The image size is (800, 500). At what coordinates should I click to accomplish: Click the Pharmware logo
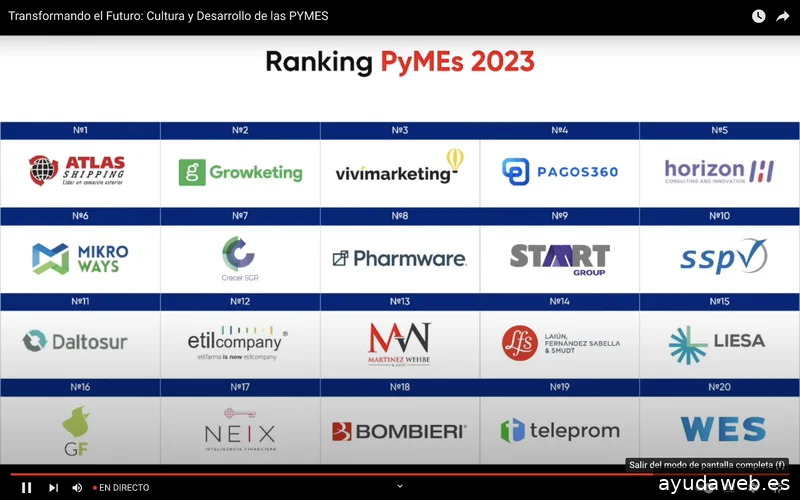coord(399,259)
